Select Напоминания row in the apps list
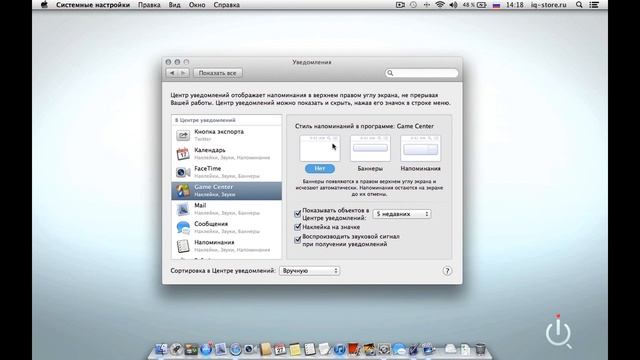Image resolution: width=640 pixels, height=360 pixels. click(x=227, y=246)
